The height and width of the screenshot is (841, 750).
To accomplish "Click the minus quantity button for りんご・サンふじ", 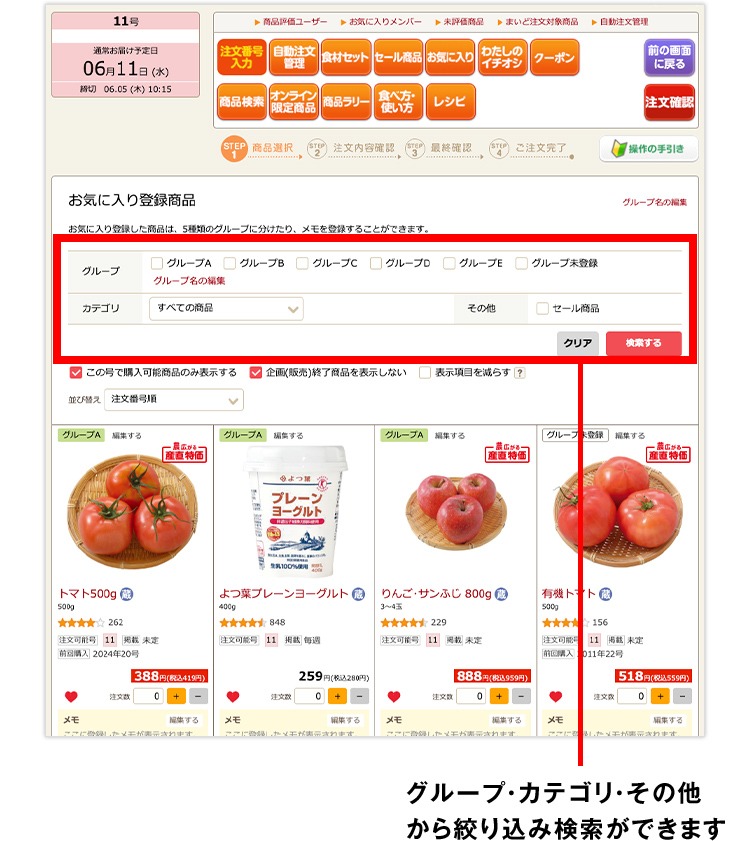I will point(521,696).
